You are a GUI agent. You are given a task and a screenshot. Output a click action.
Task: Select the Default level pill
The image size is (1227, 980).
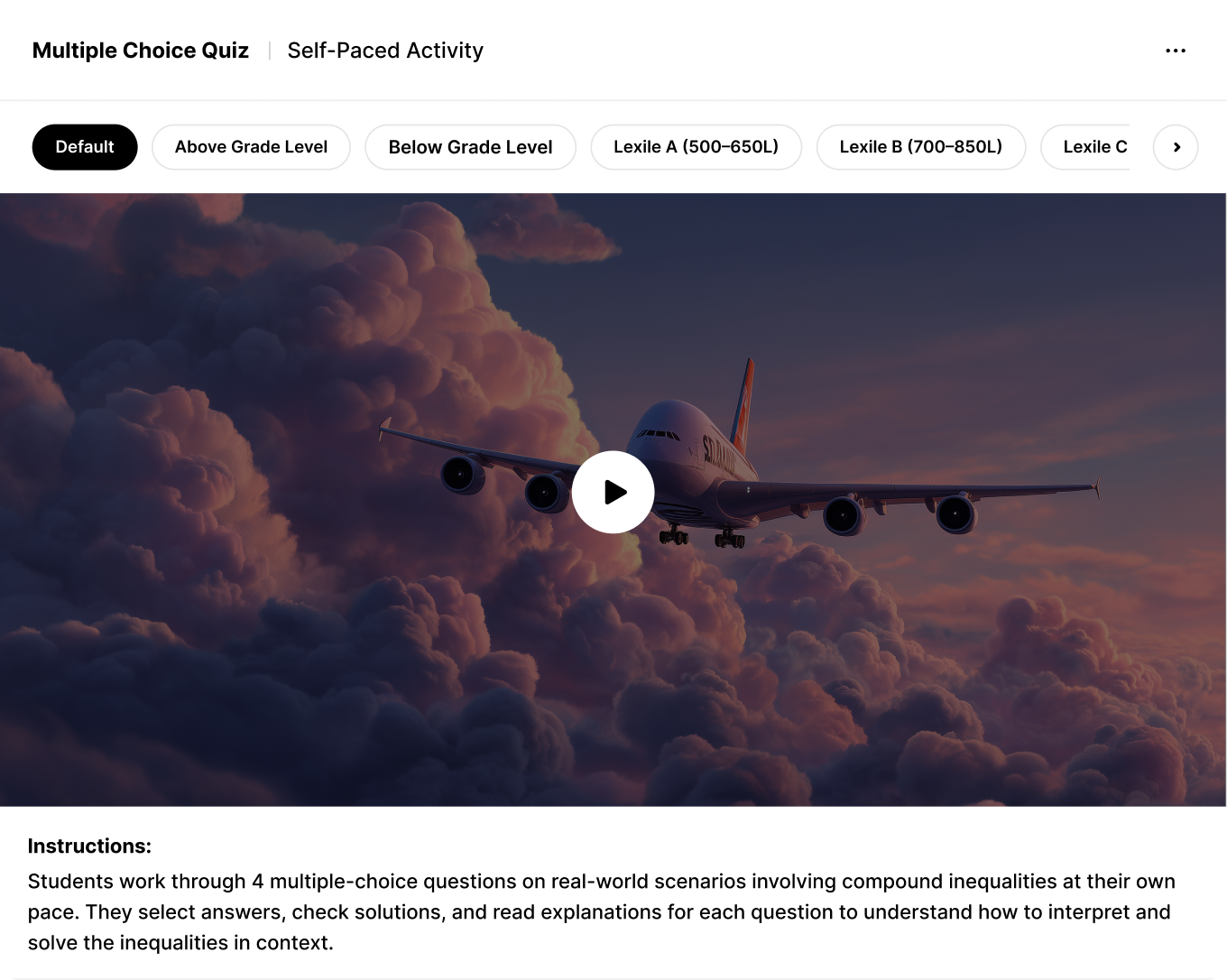(x=85, y=147)
